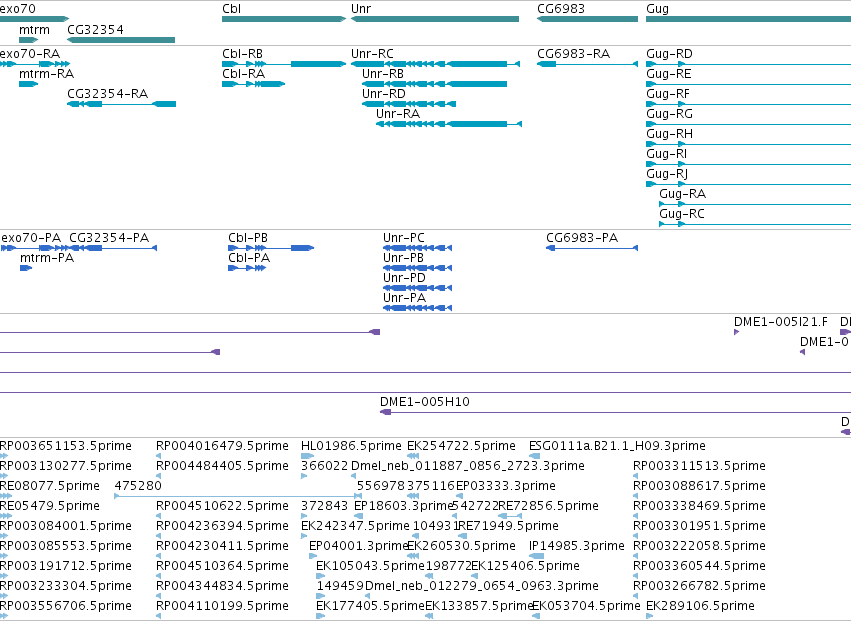Image resolution: width=851 pixels, height=621 pixels.
Task: Click the CG6983 gene feature
Action: click(587, 19)
